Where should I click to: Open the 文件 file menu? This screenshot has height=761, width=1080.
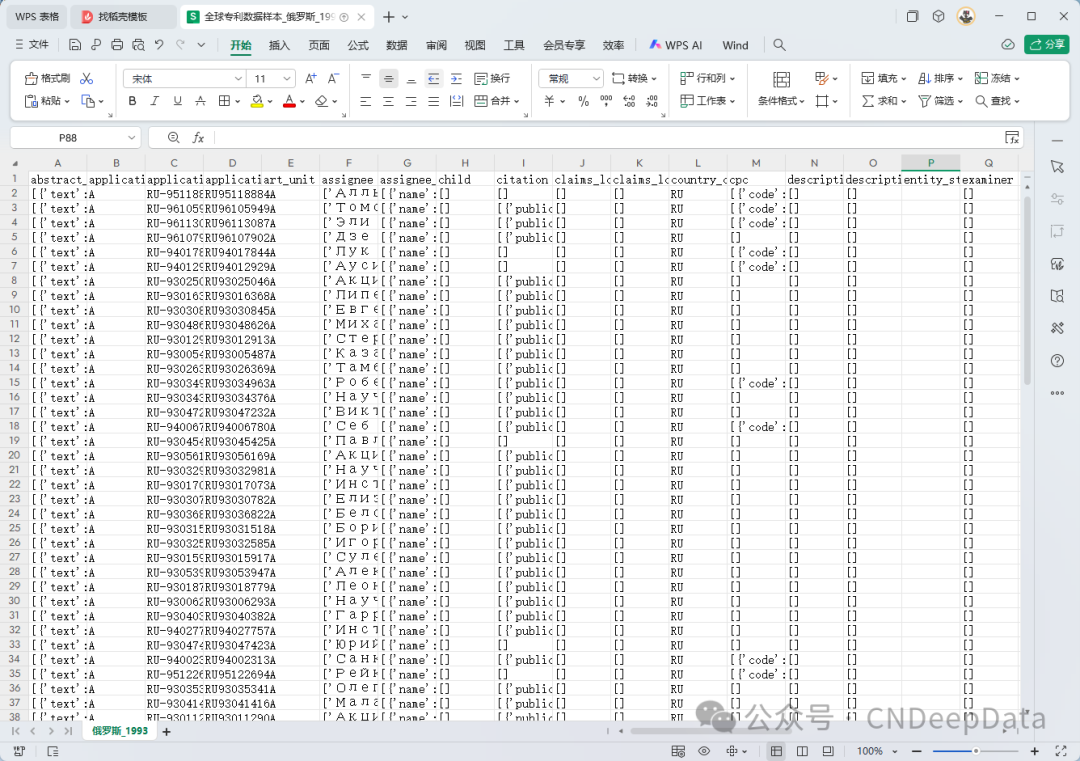32,45
